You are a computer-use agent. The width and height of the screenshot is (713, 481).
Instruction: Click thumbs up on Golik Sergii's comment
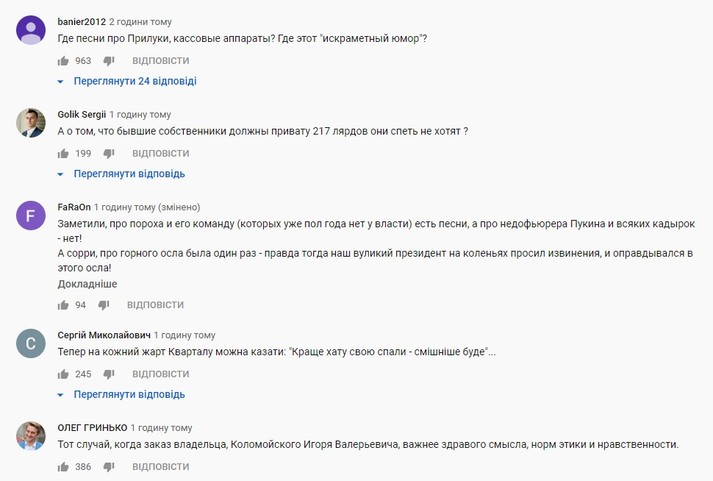click(x=63, y=154)
